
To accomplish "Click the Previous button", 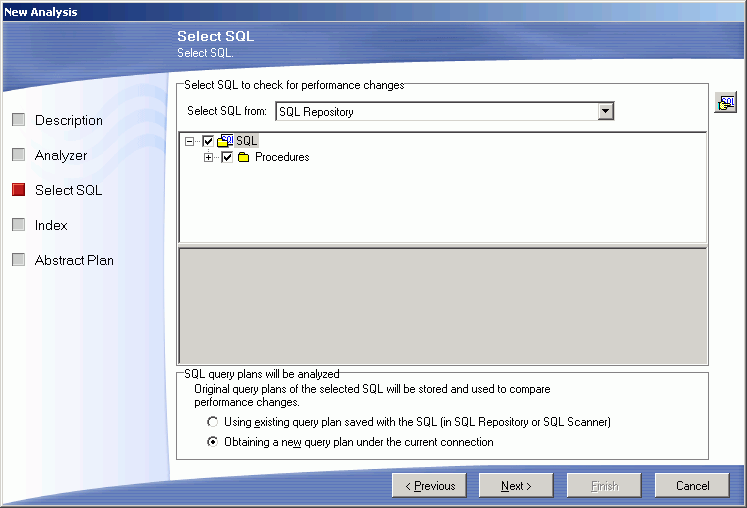I will 429,486.
